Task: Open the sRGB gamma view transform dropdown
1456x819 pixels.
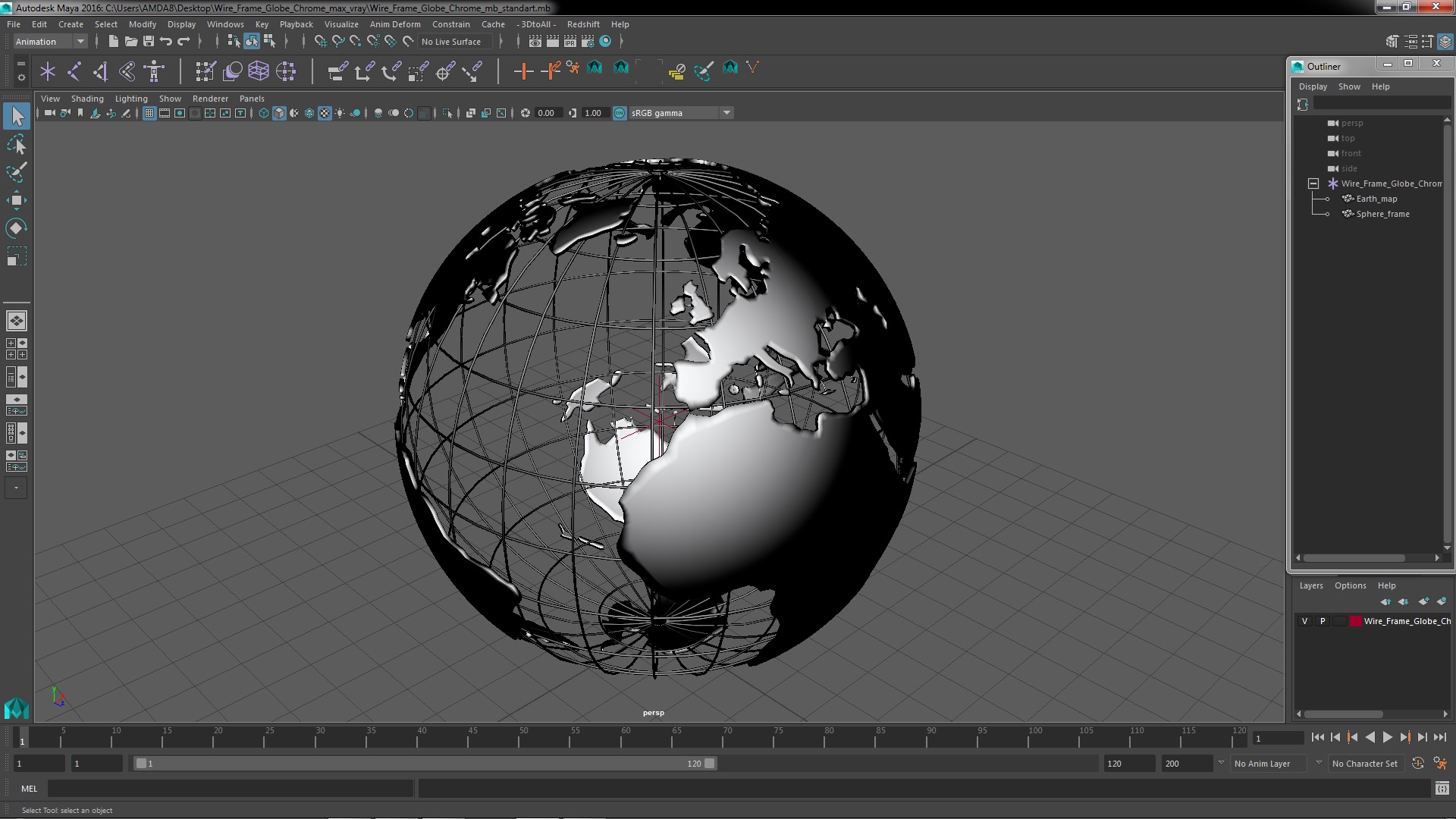Action: click(x=681, y=113)
